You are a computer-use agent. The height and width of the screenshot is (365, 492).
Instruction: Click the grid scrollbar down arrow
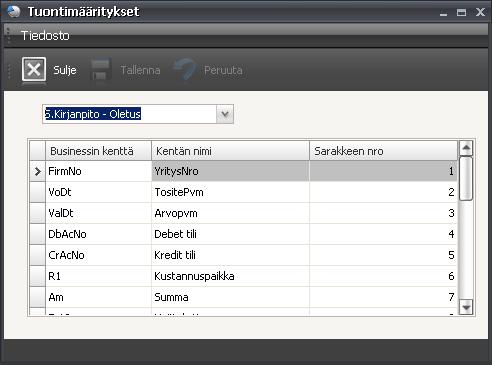466,307
